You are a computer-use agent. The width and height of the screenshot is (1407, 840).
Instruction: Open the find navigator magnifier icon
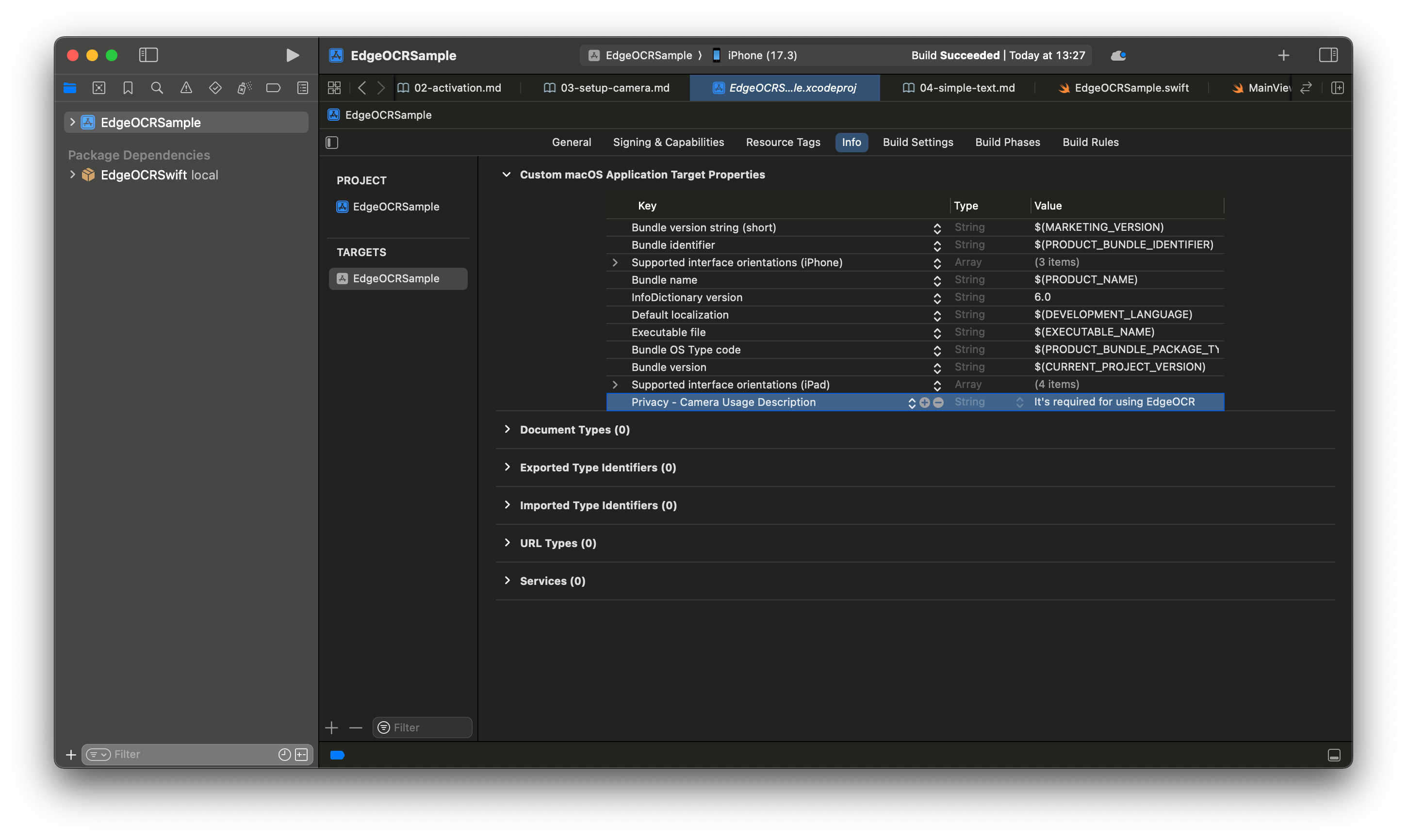(157, 88)
